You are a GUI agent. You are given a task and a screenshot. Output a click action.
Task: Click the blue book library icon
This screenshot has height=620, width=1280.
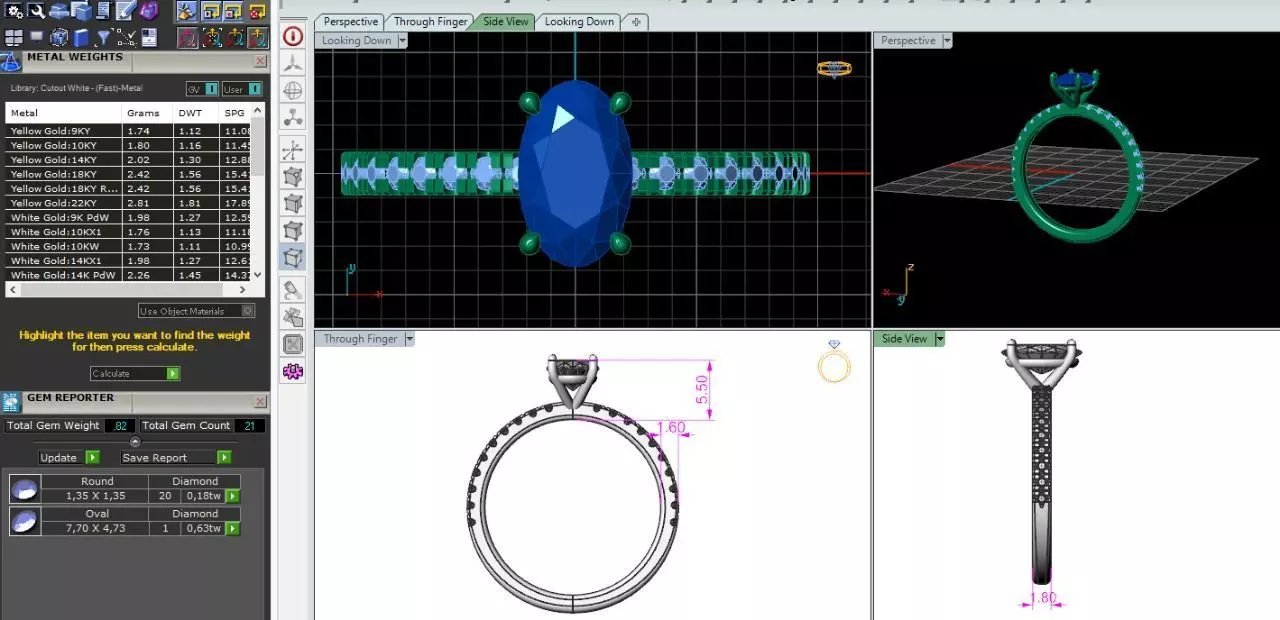pyautogui.click(x=81, y=38)
